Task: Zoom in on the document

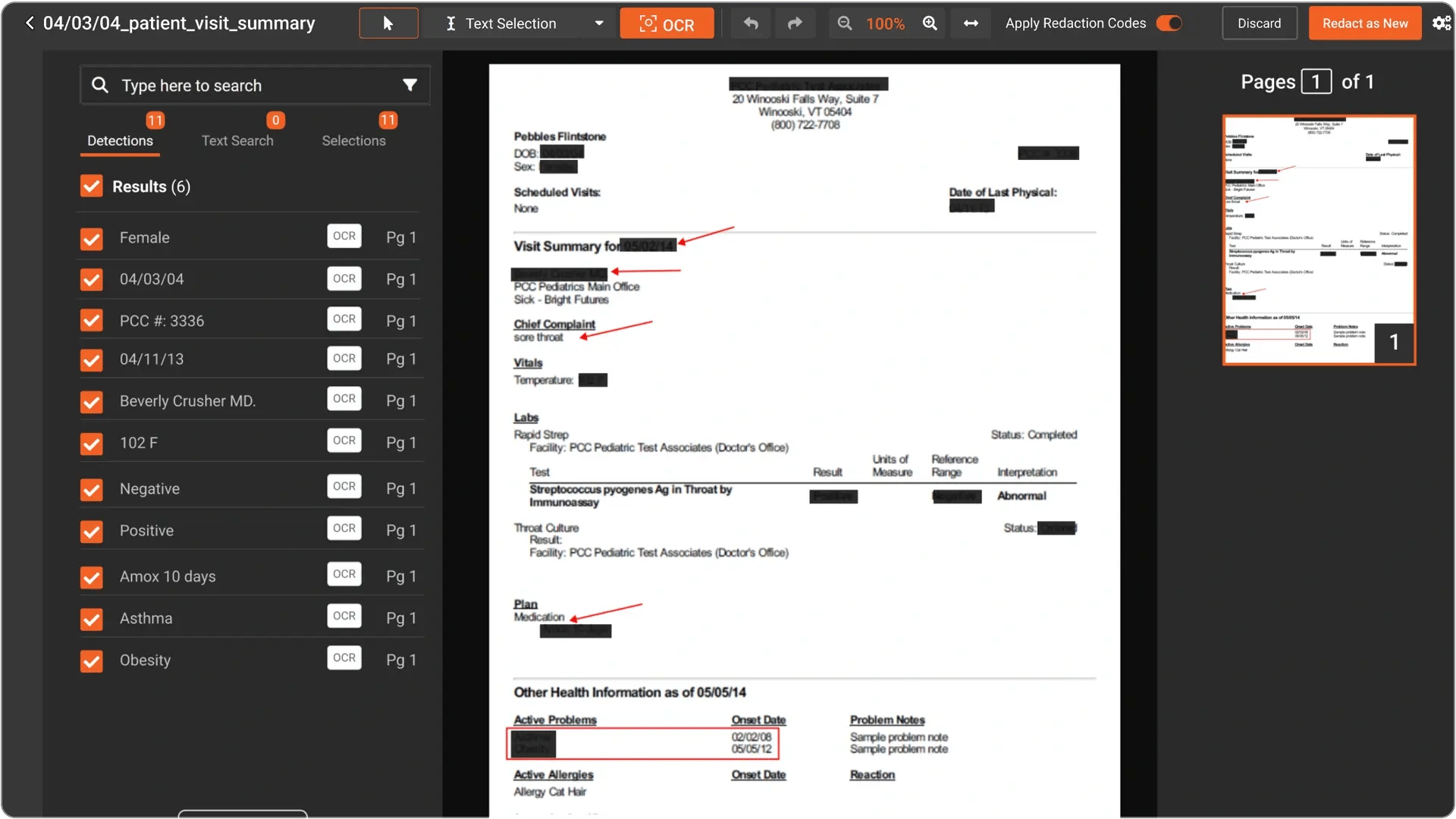Action: (930, 24)
